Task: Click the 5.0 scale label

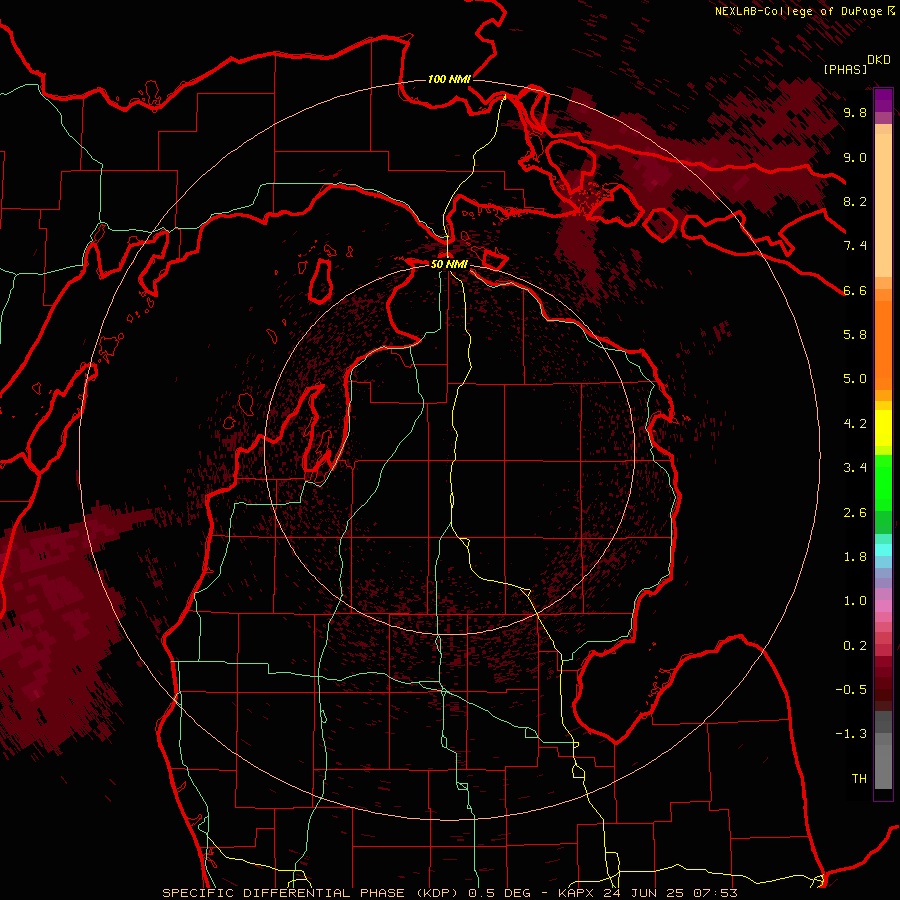Action: [855, 379]
